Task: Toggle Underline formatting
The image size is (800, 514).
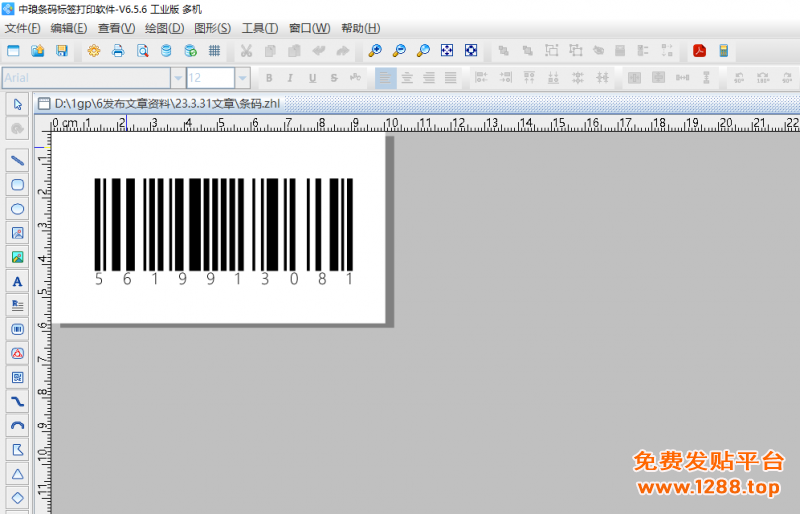Action: (312, 78)
